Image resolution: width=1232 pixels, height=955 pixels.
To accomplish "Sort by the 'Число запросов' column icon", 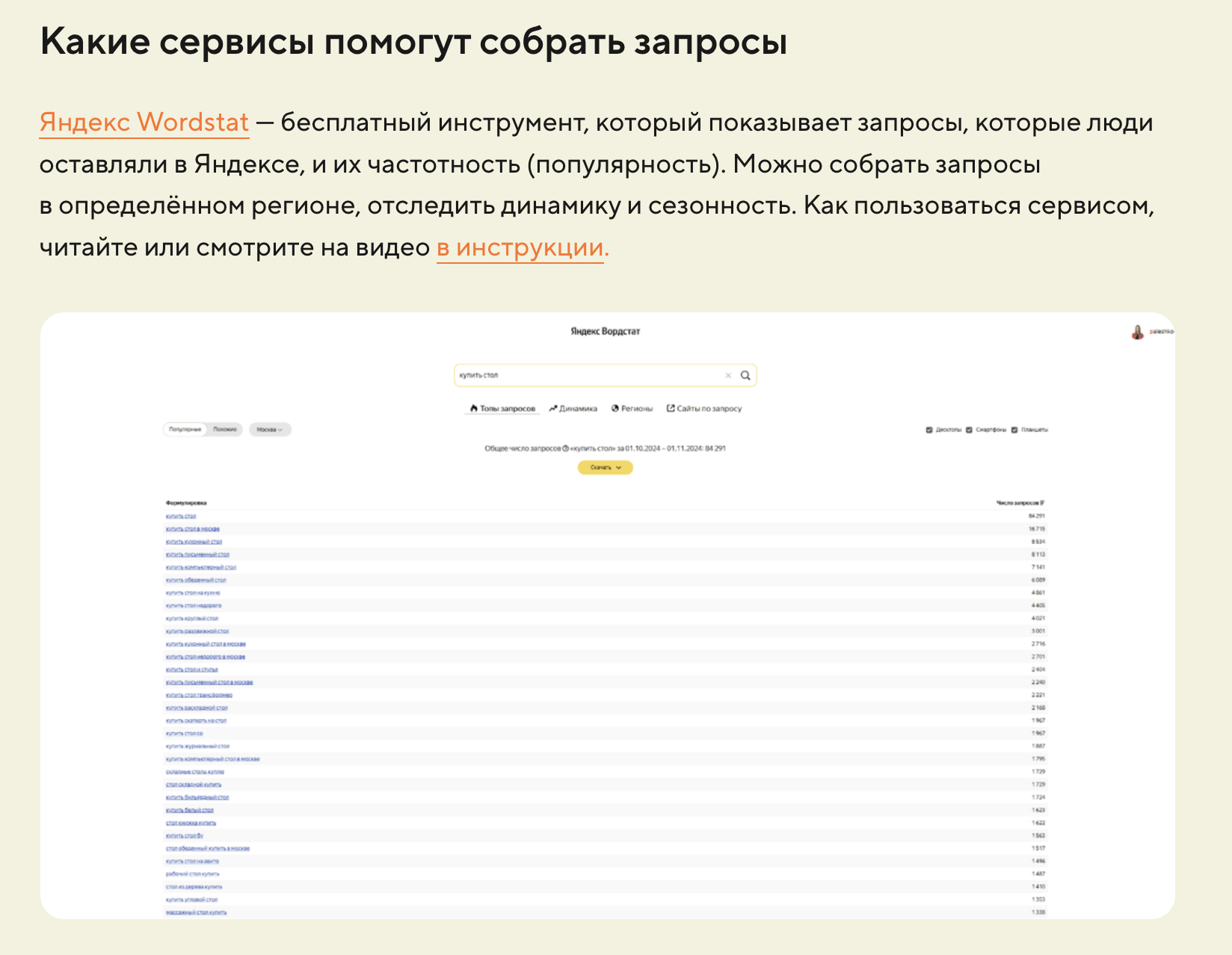I will click(x=1042, y=503).
